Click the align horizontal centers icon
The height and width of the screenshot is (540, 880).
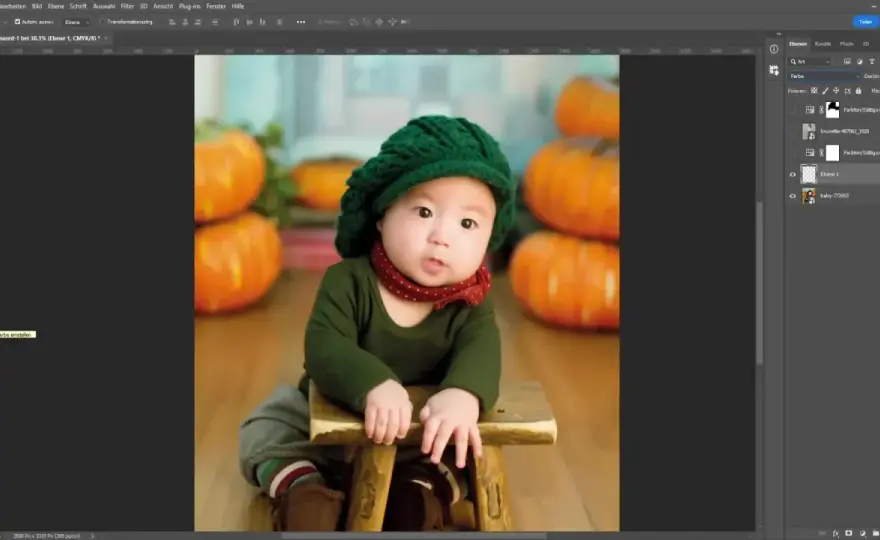tap(185, 22)
